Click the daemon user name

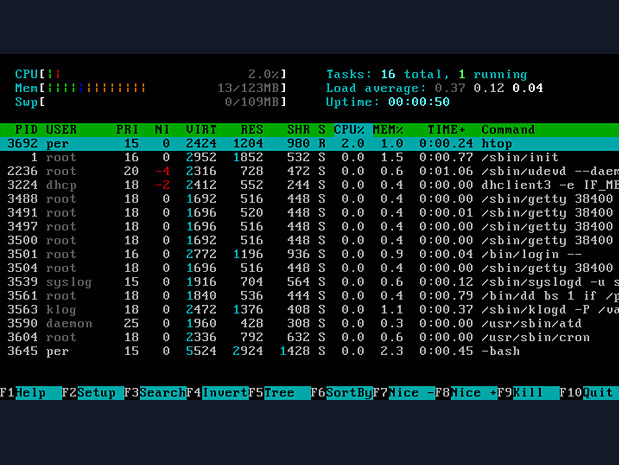(69, 323)
